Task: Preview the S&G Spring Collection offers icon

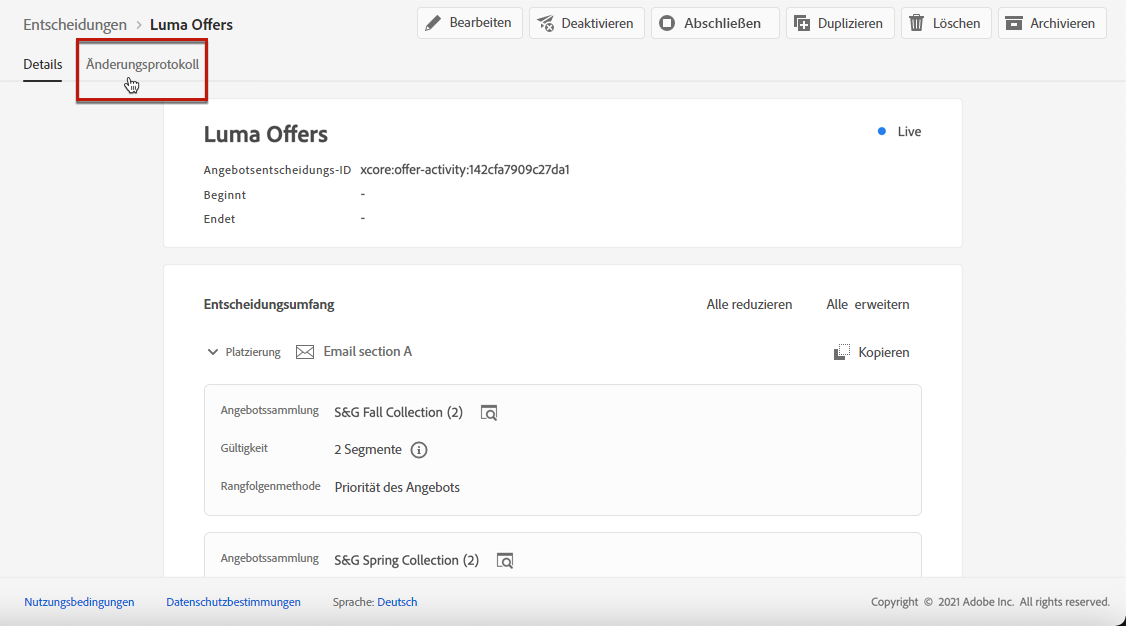Action: click(505, 560)
